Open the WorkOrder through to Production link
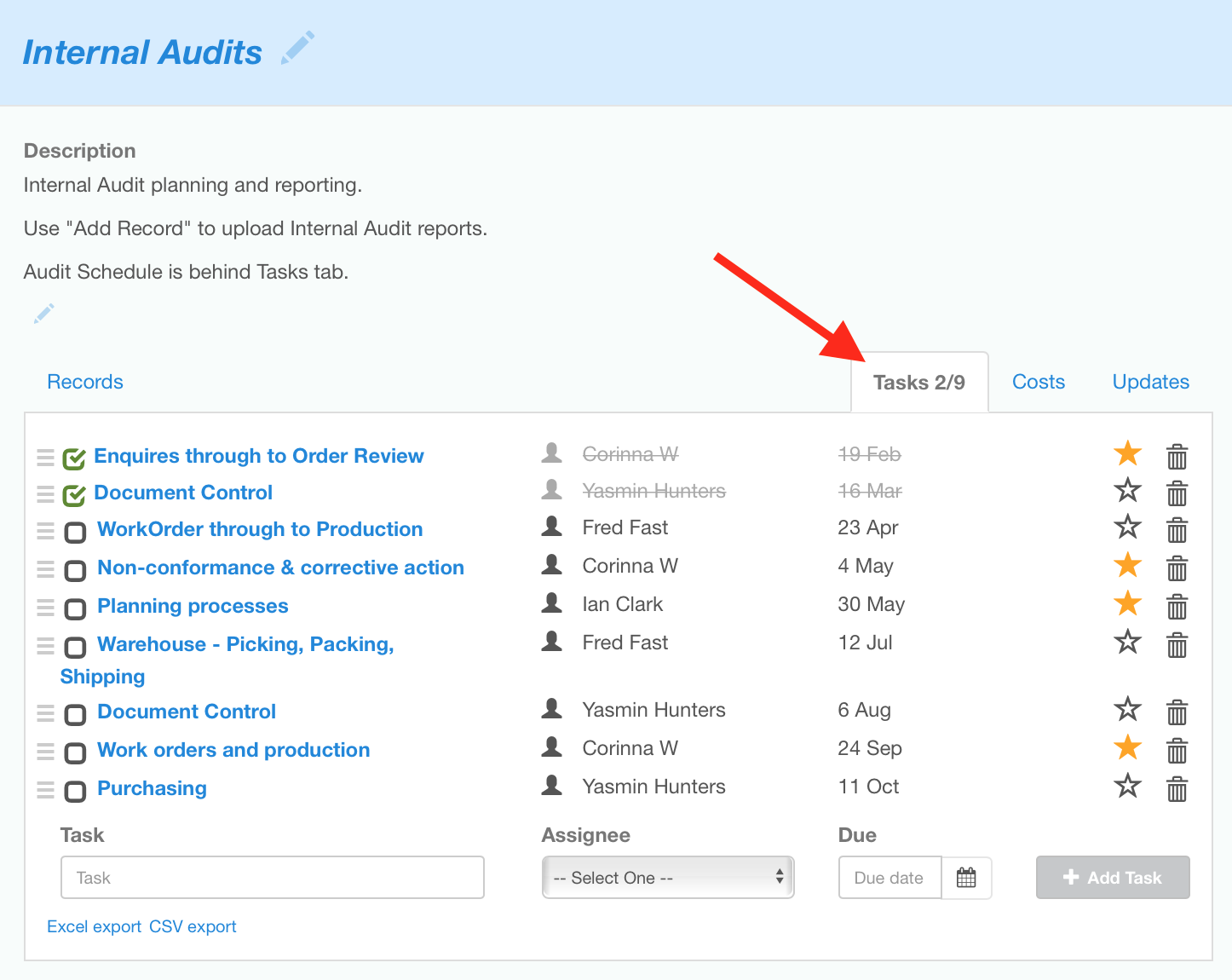This screenshot has height=980, width=1232. tap(260, 529)
